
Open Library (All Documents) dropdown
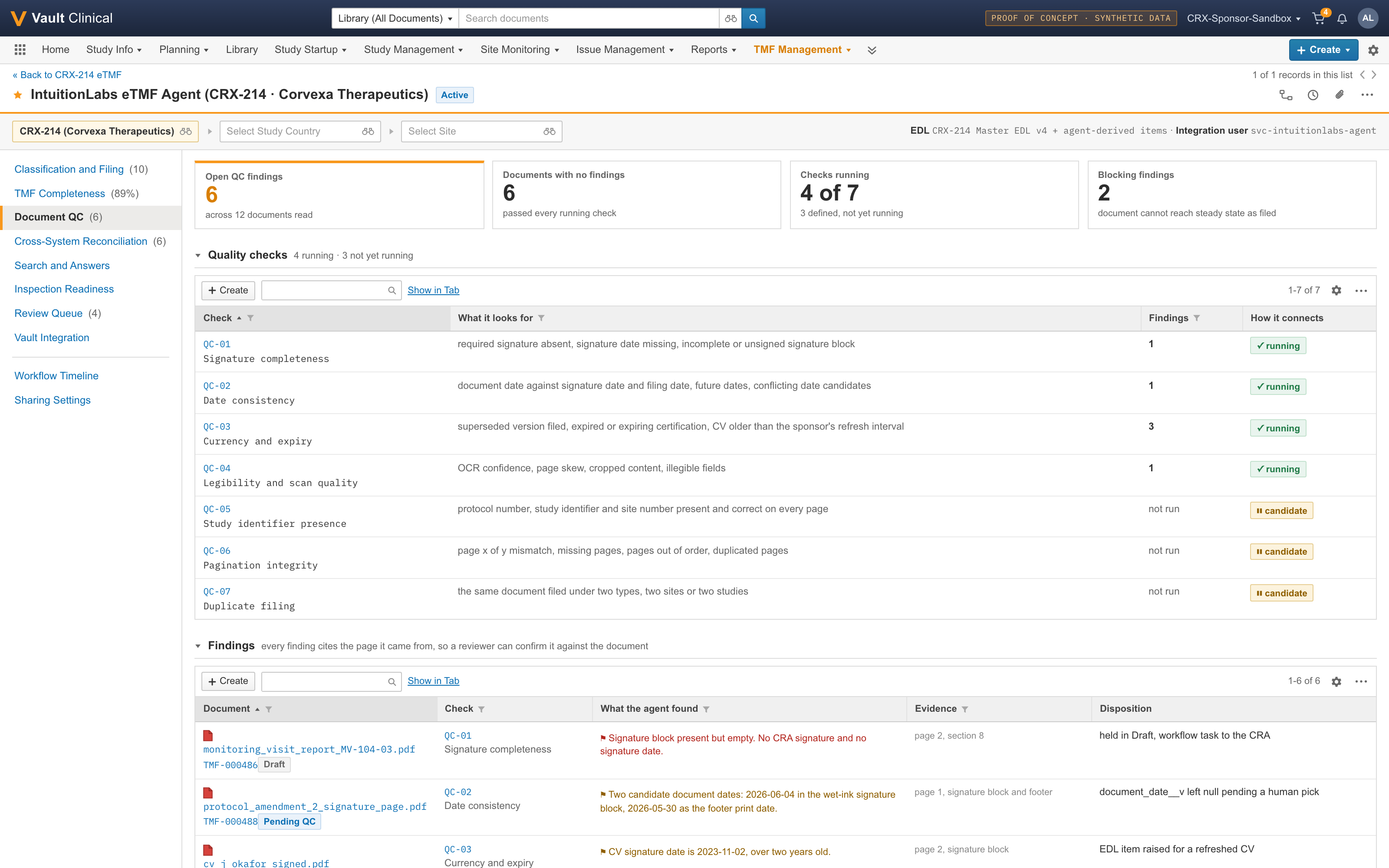click(395, 18)
